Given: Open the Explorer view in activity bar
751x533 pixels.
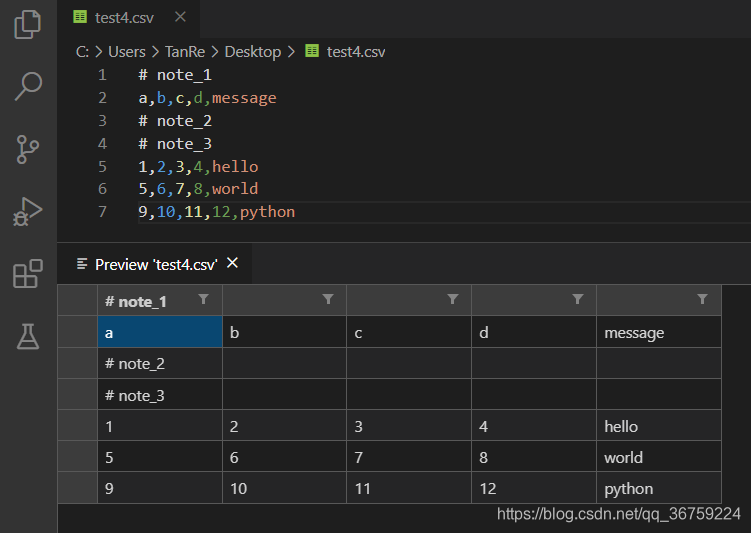Looking at the screenshot, I should tap(28, 24).
